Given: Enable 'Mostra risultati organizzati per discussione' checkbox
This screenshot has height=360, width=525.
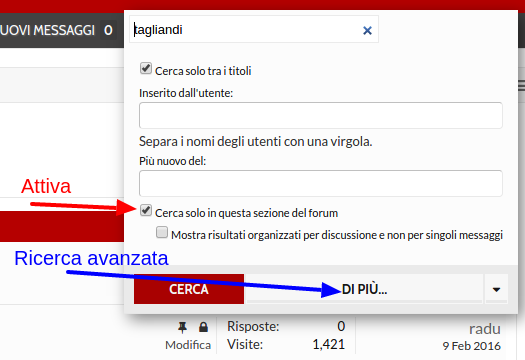Looking at the screenshot, I should 162,232.
